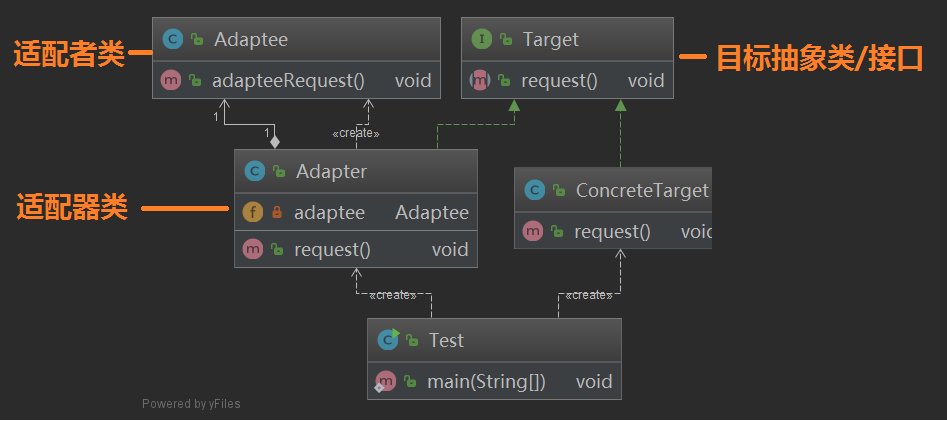Select the ConcreteTarget class header
This screenshot has width=947, height=421.
(641, 190)
